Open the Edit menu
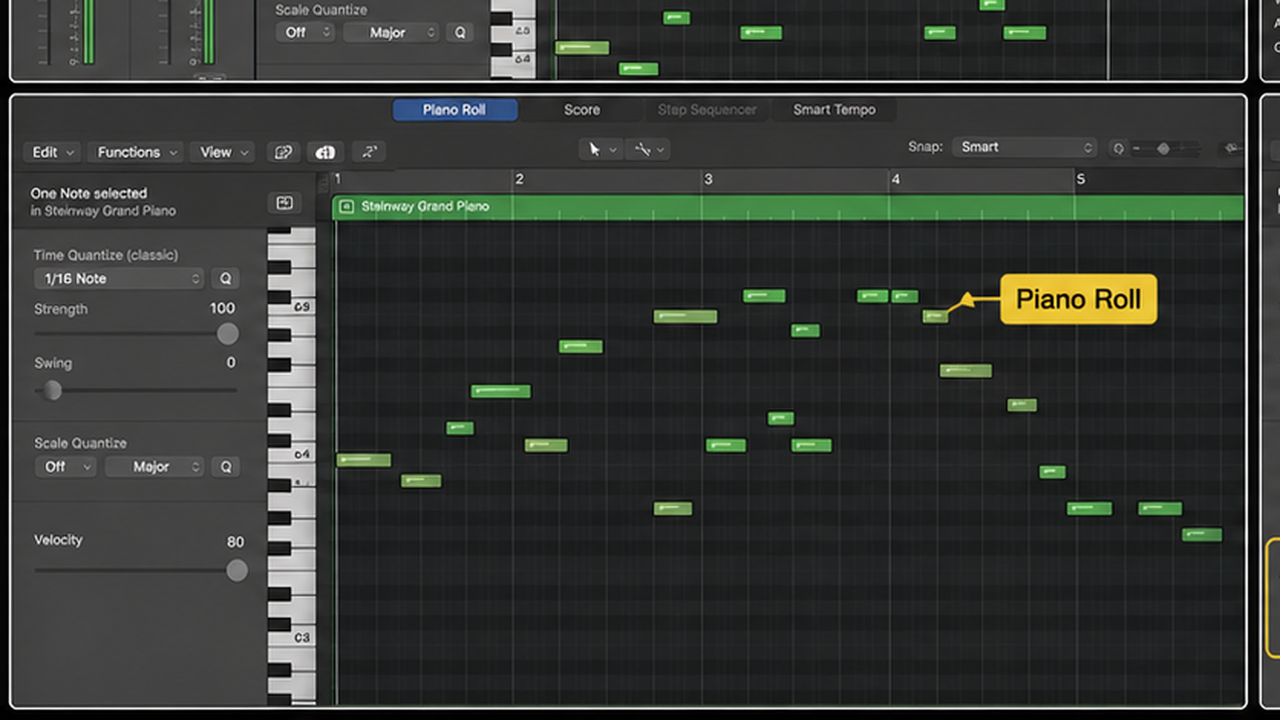The width and height of the screenshot is (1280, 720). [x=50, y=152]
